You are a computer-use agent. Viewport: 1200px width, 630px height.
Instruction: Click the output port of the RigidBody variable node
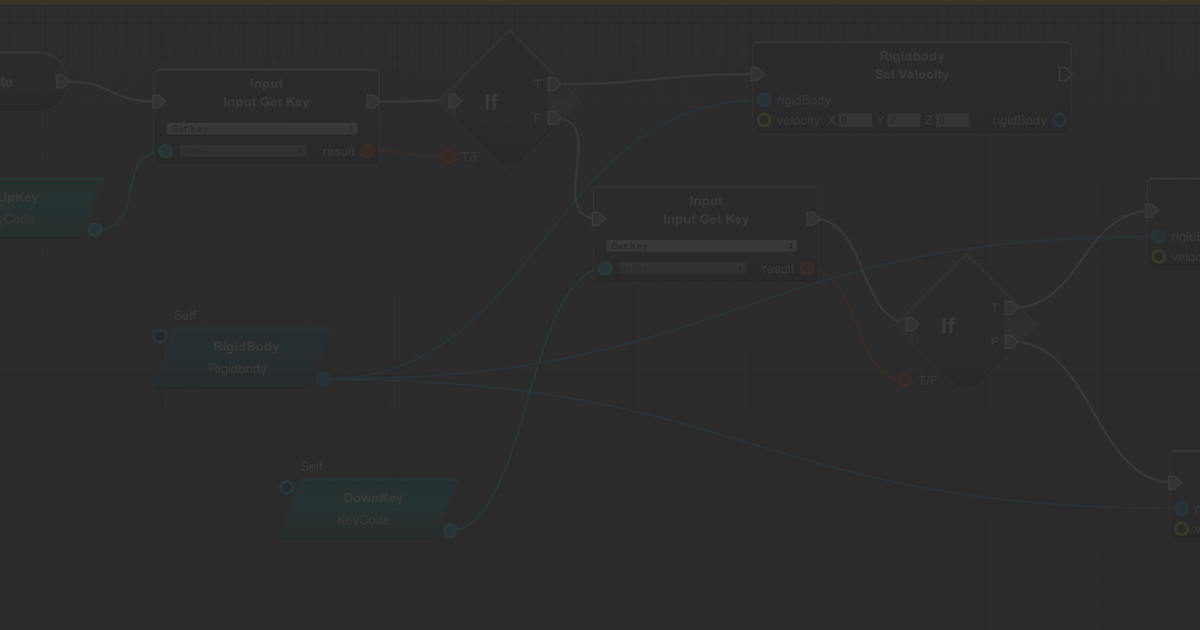pyautogui.click(x=322, y=379)
